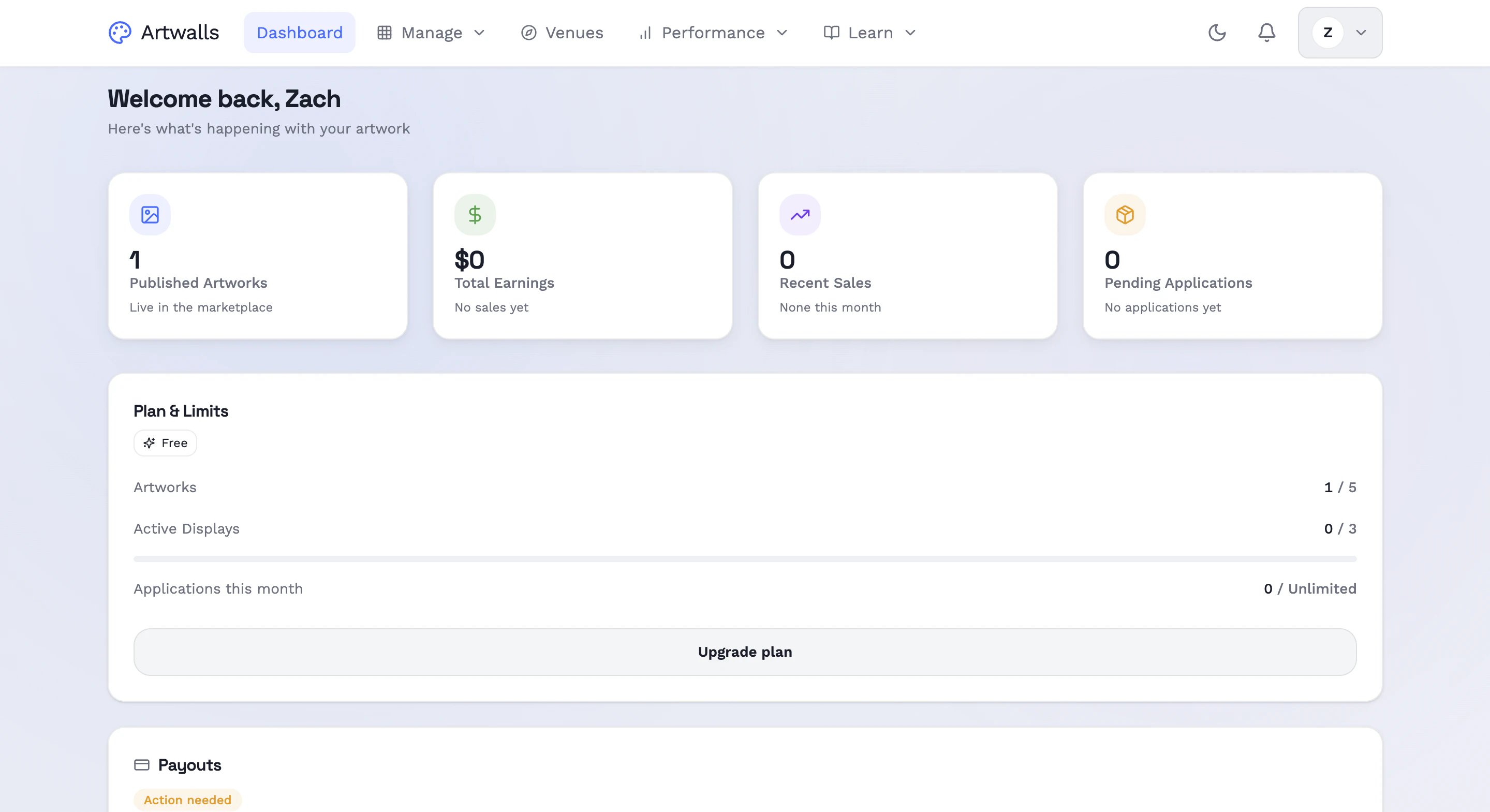Click the Artwalls palette logo icon
1490x812 pixels.
point(120,33)
